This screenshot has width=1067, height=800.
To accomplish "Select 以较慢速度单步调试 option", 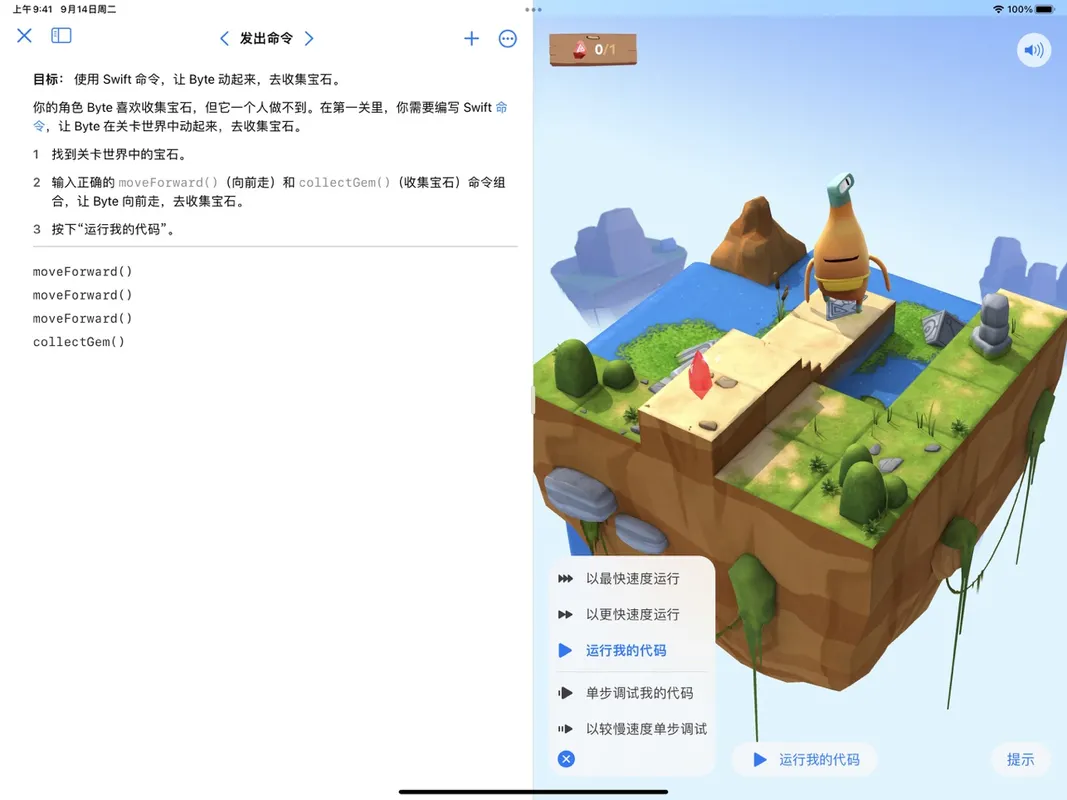I will 631,729.
